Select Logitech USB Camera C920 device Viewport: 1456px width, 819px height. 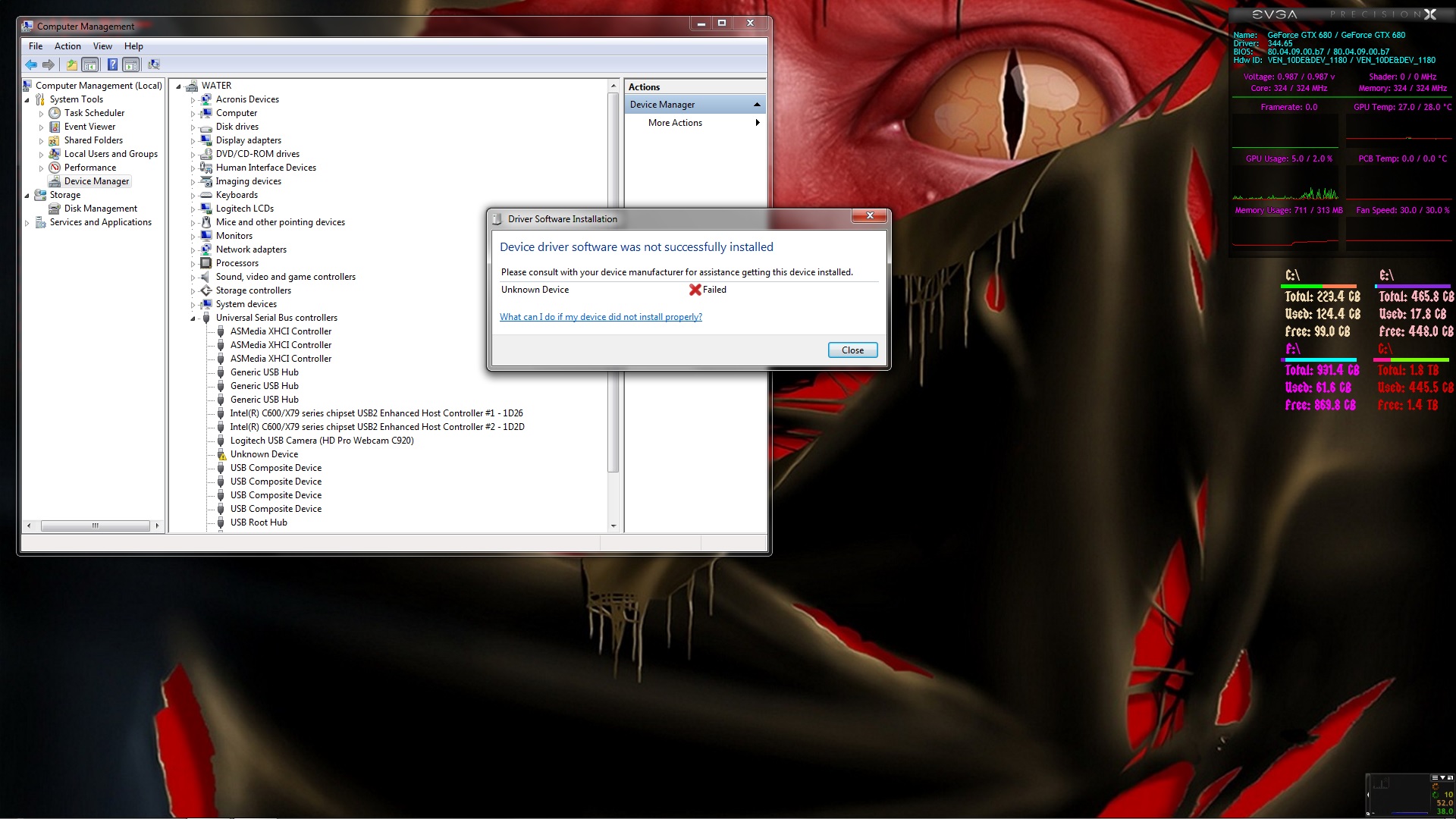(x=322, y=441)
